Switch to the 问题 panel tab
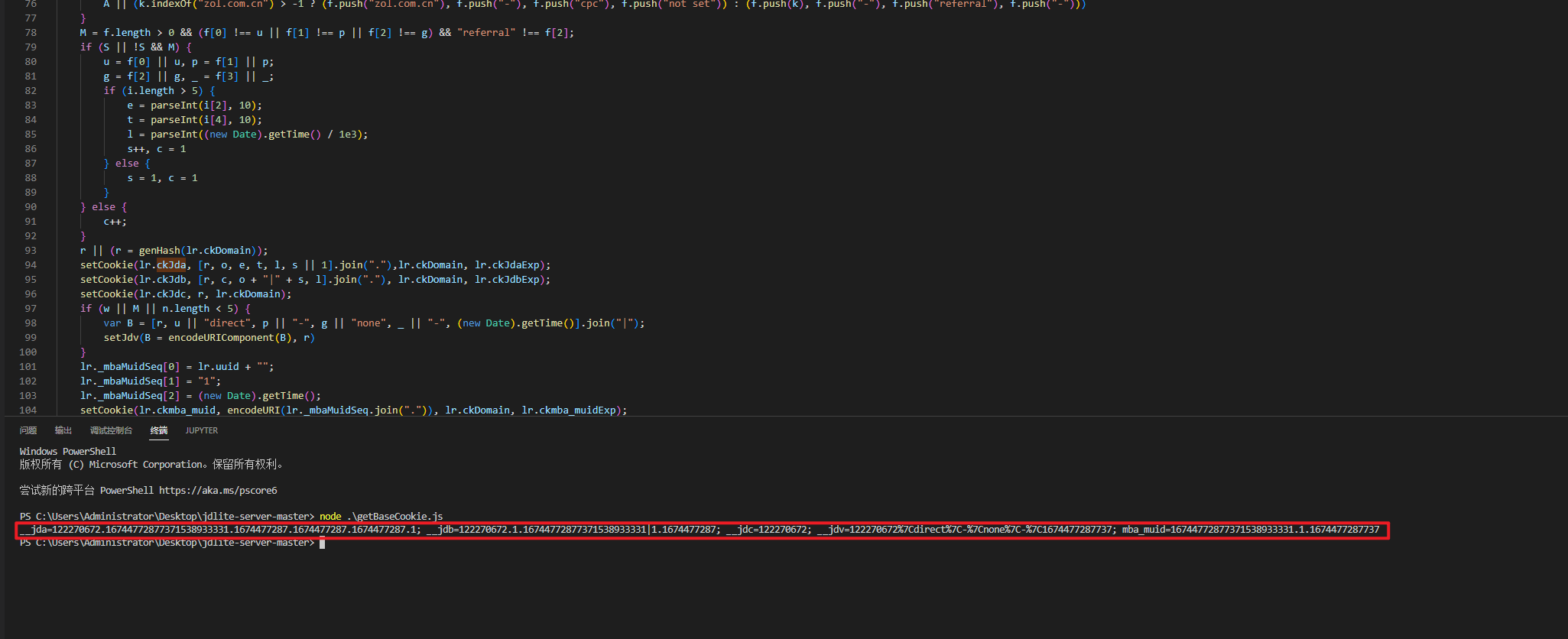Image resolution: width=1568 pixels, height=639 pixels. [28, 430]
